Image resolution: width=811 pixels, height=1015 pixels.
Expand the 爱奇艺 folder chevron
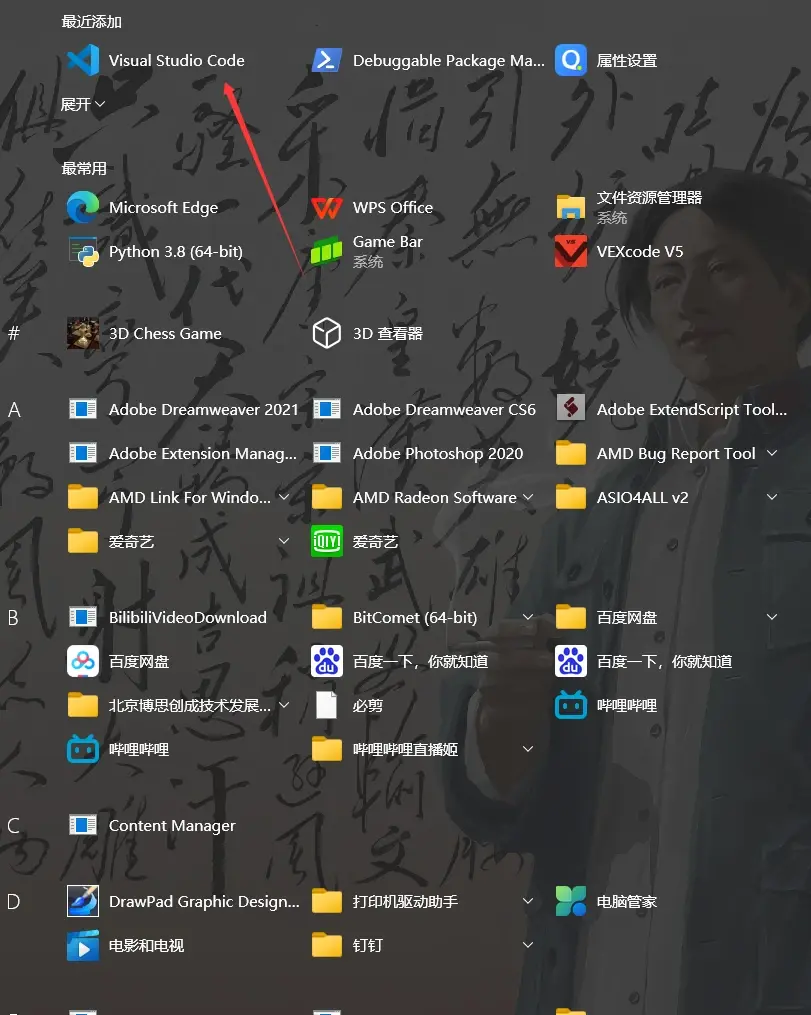pos(283,541)
